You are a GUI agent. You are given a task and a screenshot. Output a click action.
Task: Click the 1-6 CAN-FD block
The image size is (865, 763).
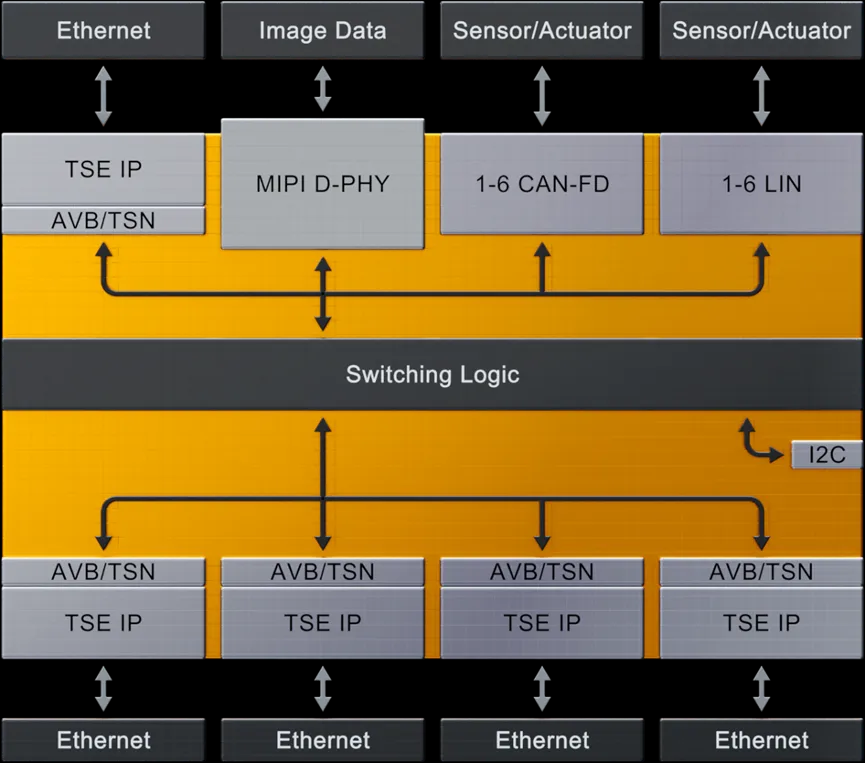click(542, 184)
